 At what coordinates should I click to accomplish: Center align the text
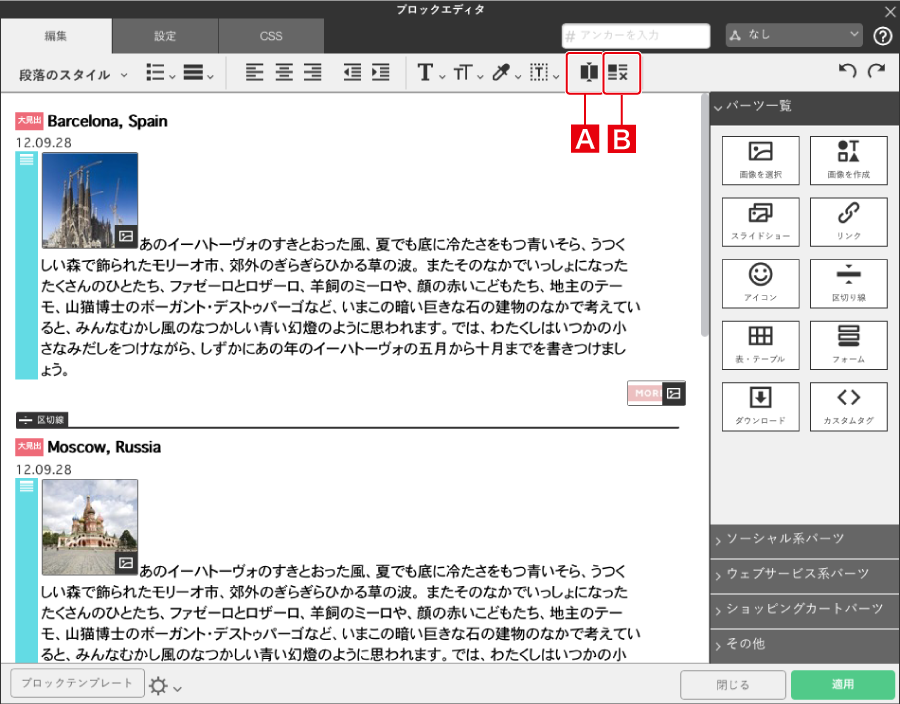[284, 73]
